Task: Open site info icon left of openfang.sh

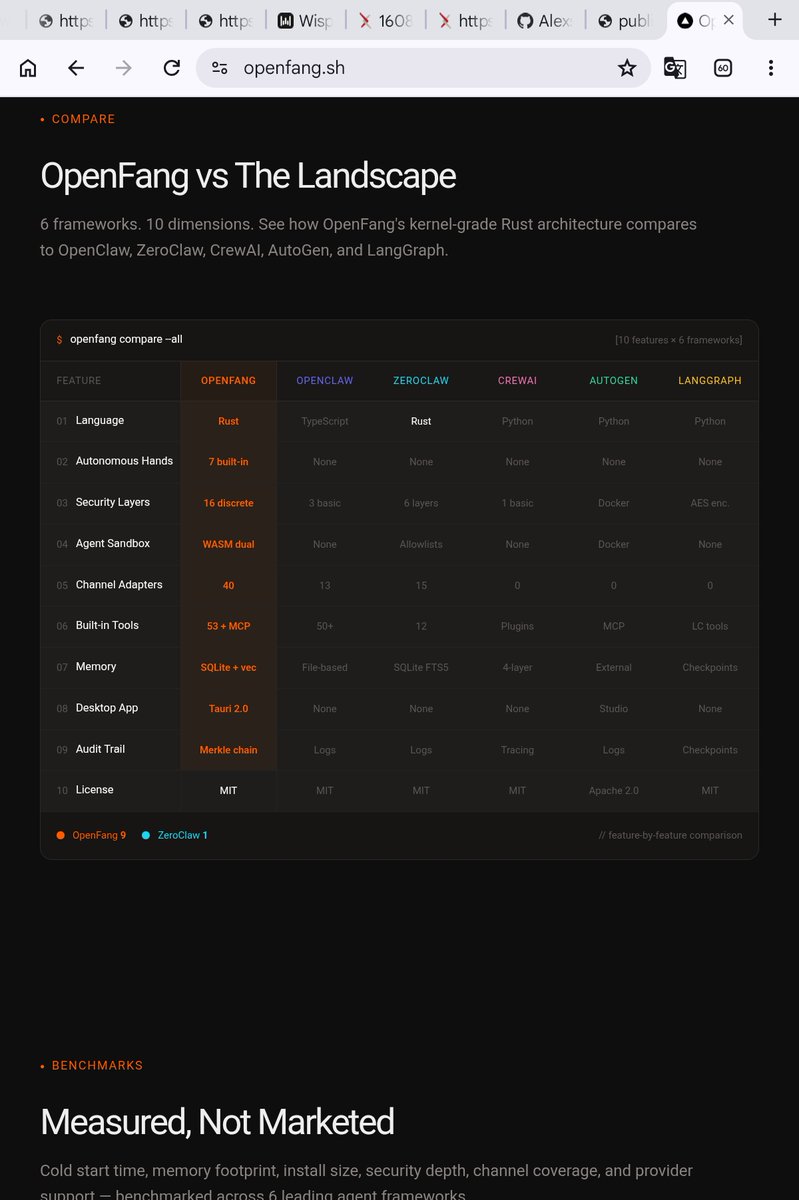Action: tap(220, 68)
